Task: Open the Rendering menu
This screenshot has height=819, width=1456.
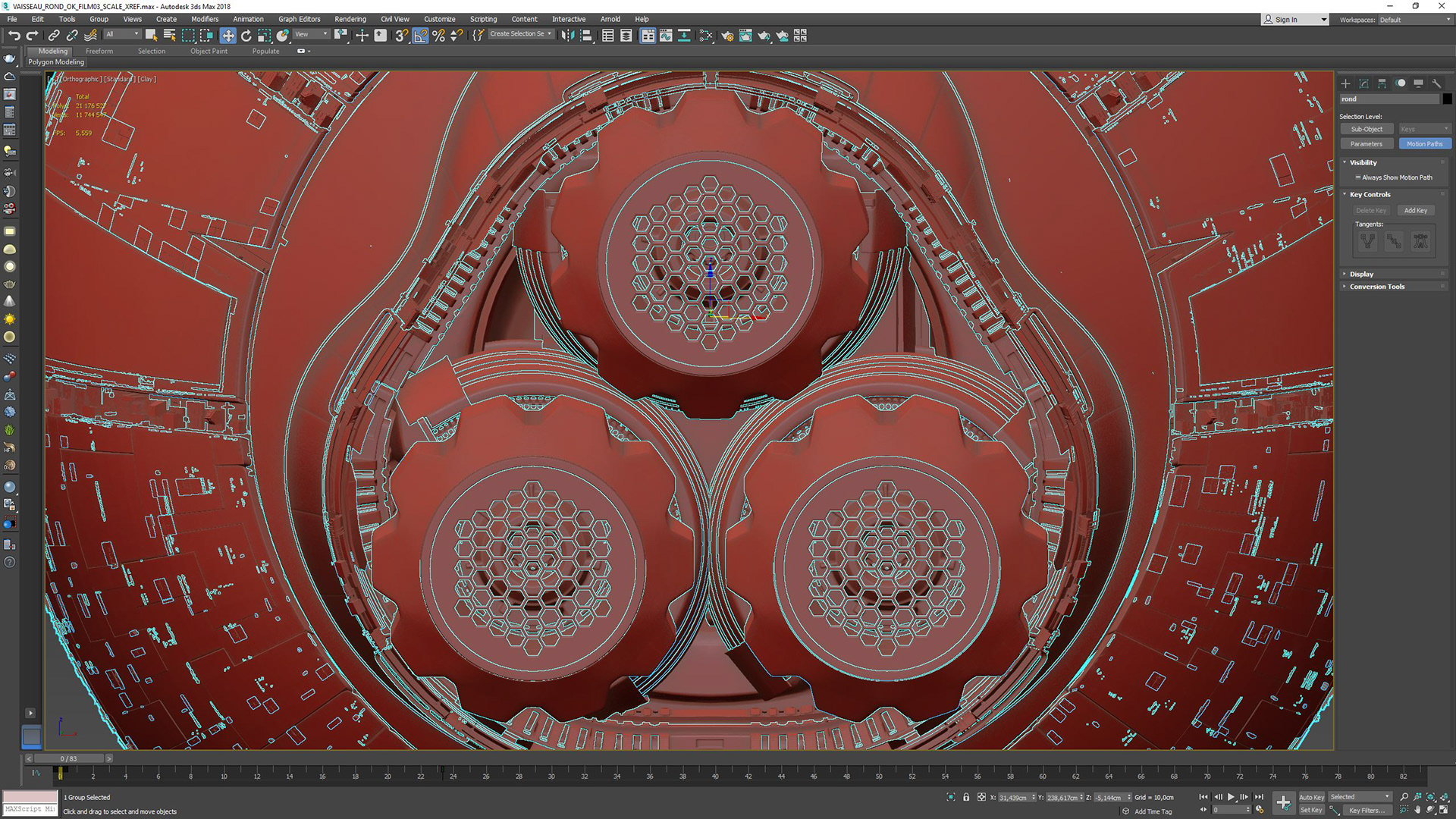Action: 350,19
